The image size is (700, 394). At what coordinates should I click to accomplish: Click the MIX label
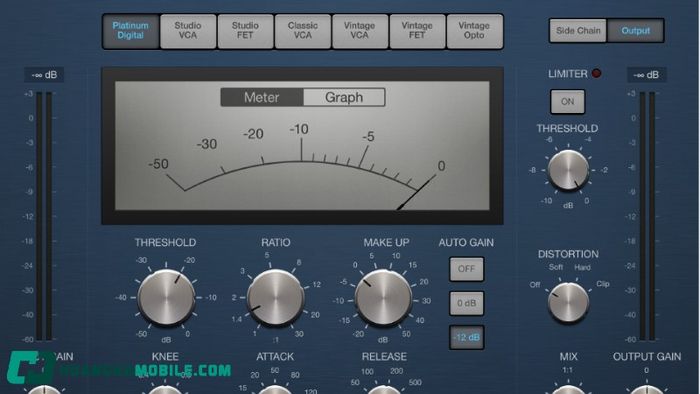coord(568,357)
